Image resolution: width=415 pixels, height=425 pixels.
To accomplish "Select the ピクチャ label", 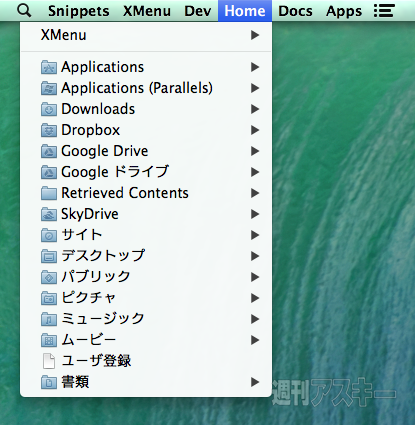I will (89, 298).
